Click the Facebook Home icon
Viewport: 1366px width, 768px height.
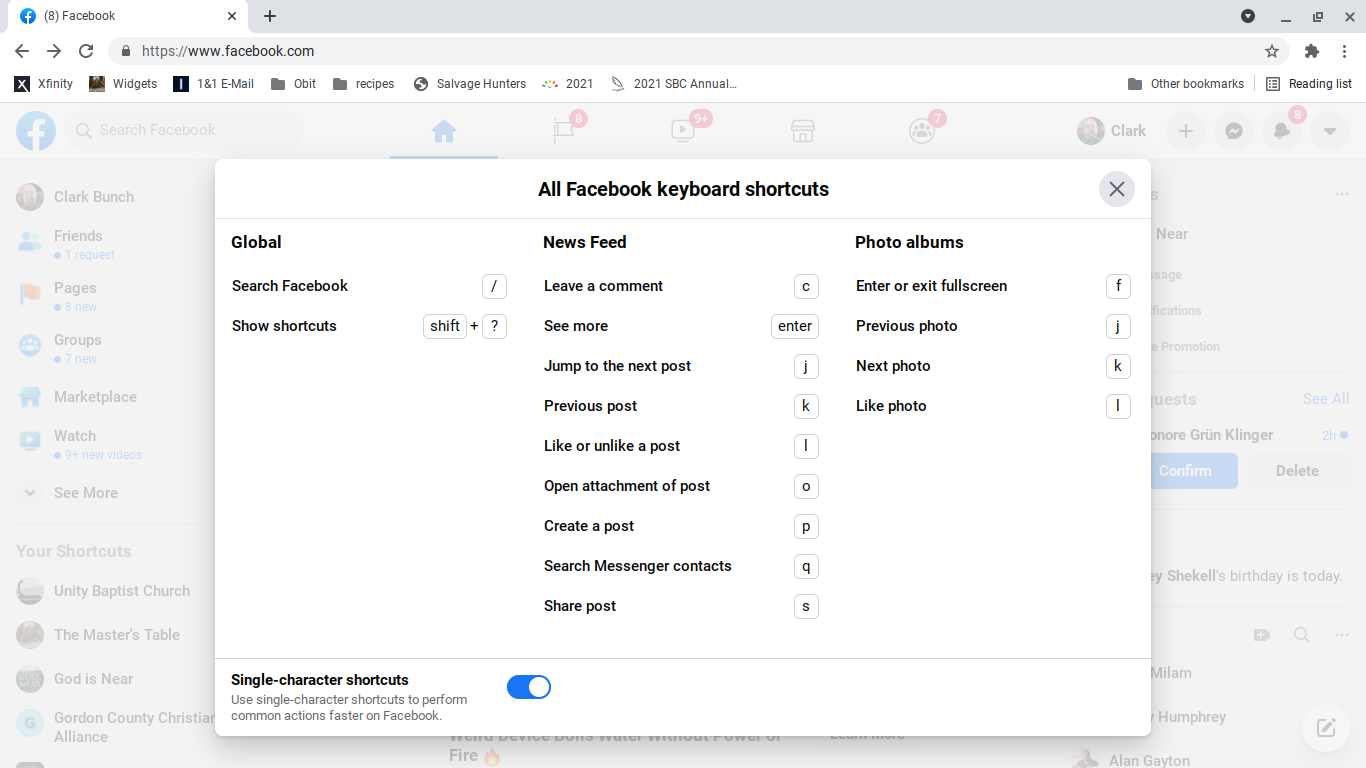coord(443,131)
